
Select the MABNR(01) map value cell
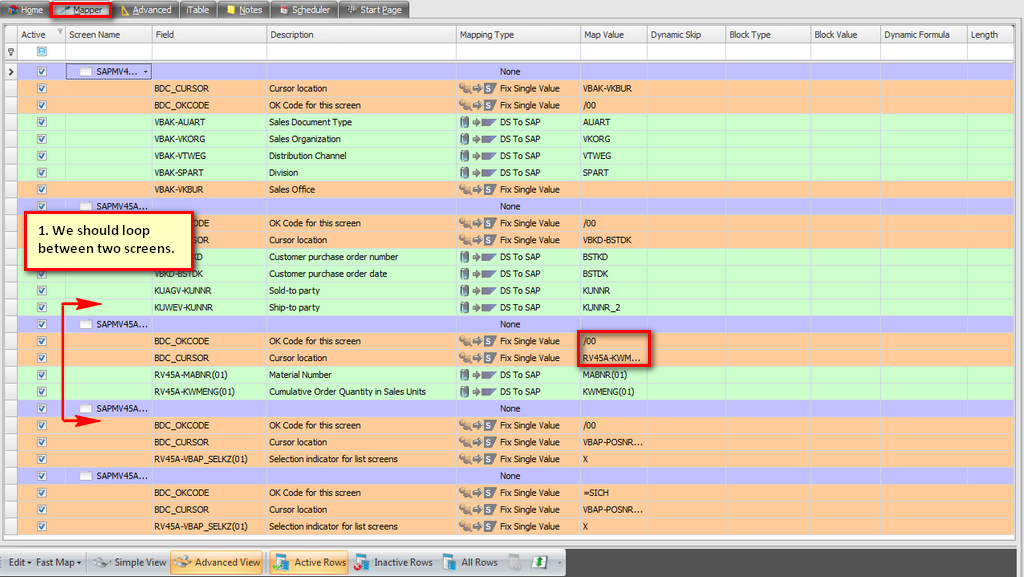[x=613, y=375]
